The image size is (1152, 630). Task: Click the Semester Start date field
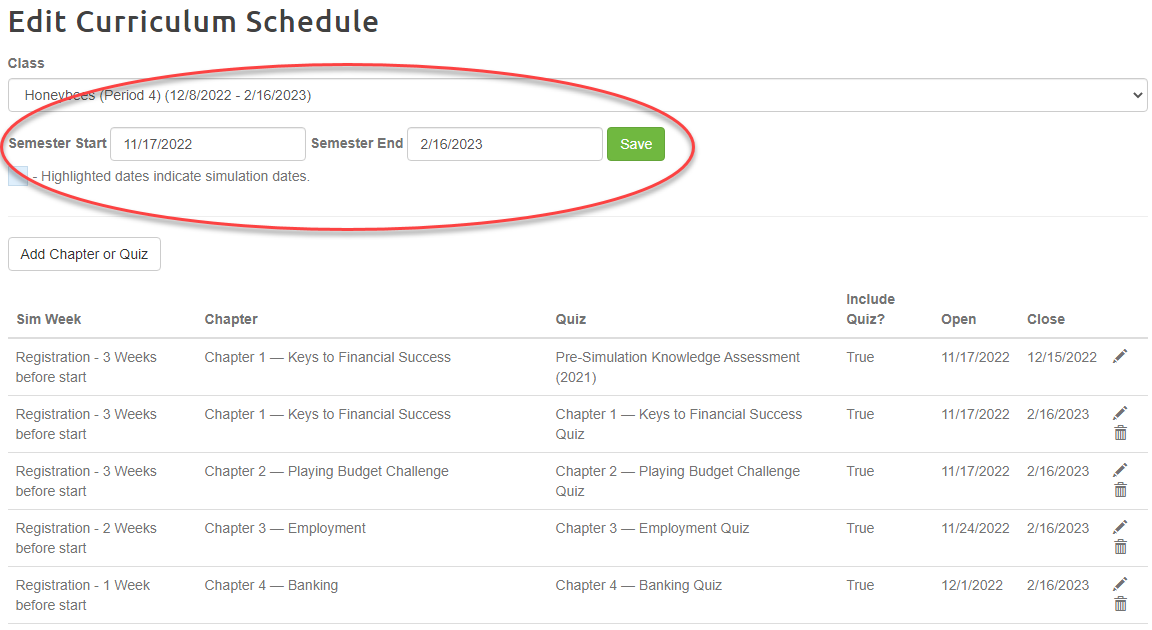pyautogui.click(x=207, y=144)
